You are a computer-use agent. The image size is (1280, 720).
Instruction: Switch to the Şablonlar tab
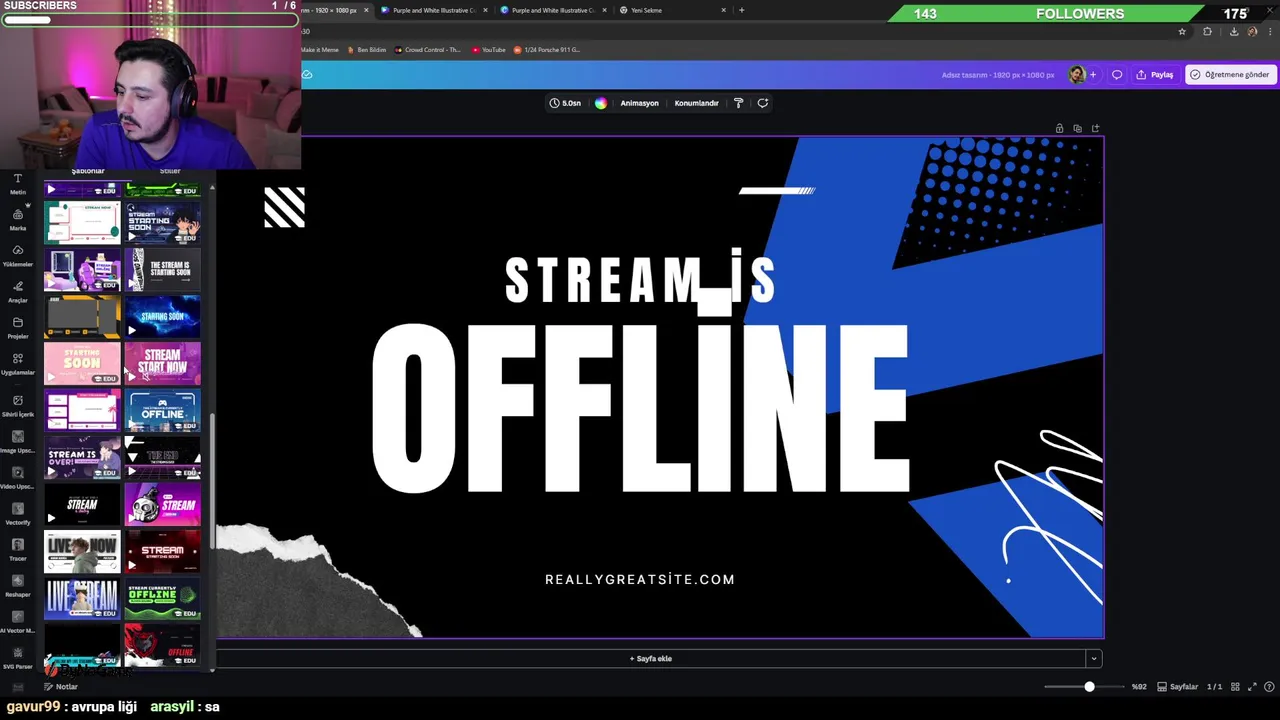tap(87, 171)
